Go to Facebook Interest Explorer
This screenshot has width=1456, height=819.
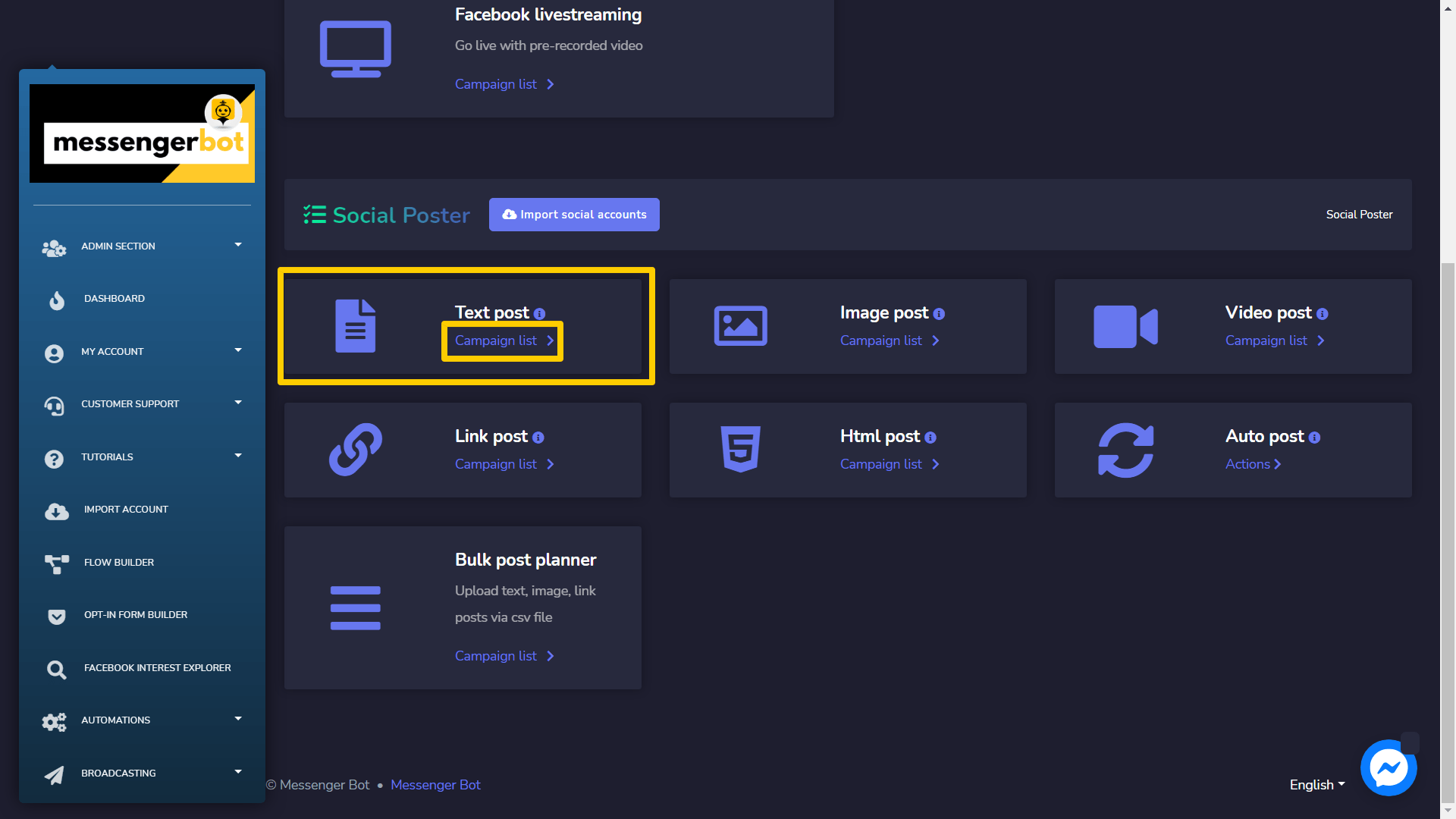(157, 668)
